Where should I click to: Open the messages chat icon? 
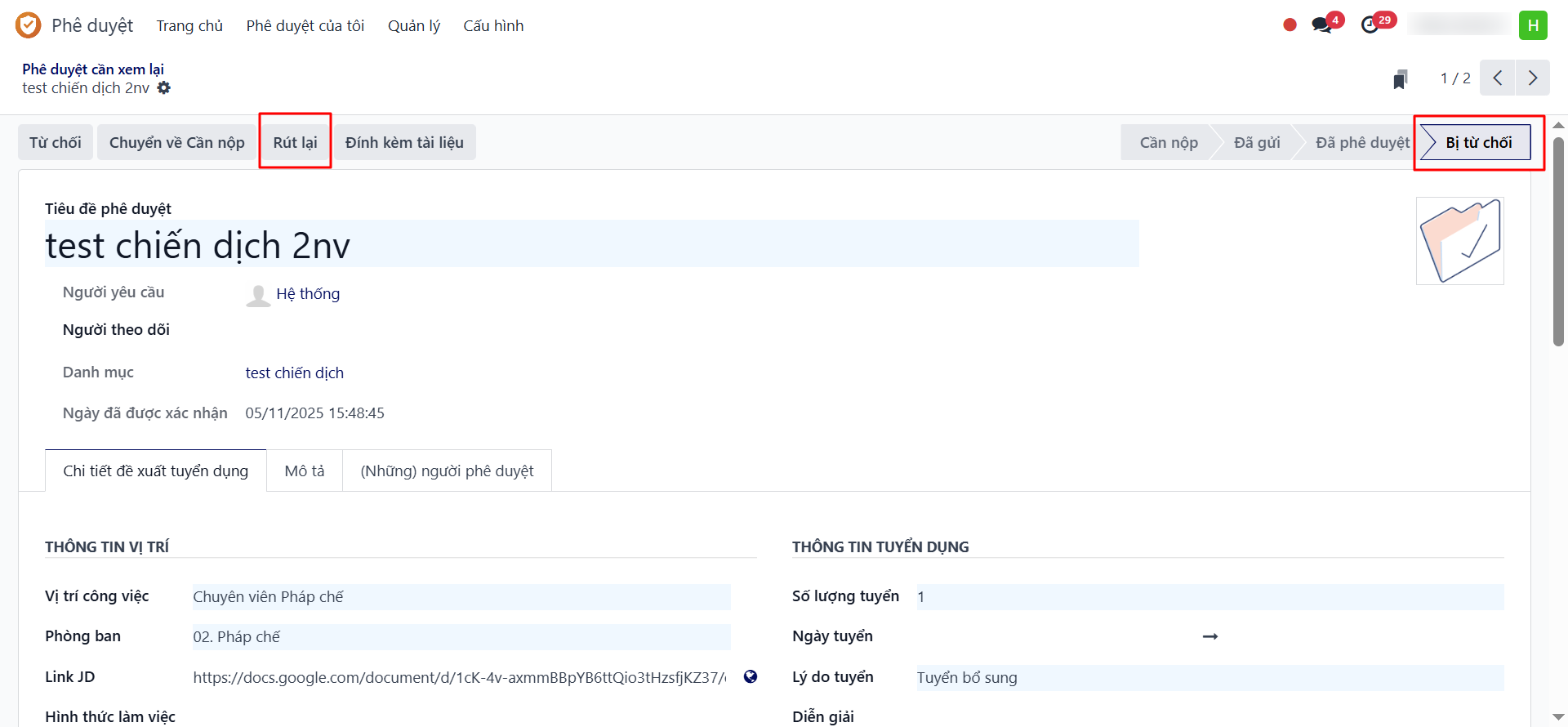(1321, 25)
